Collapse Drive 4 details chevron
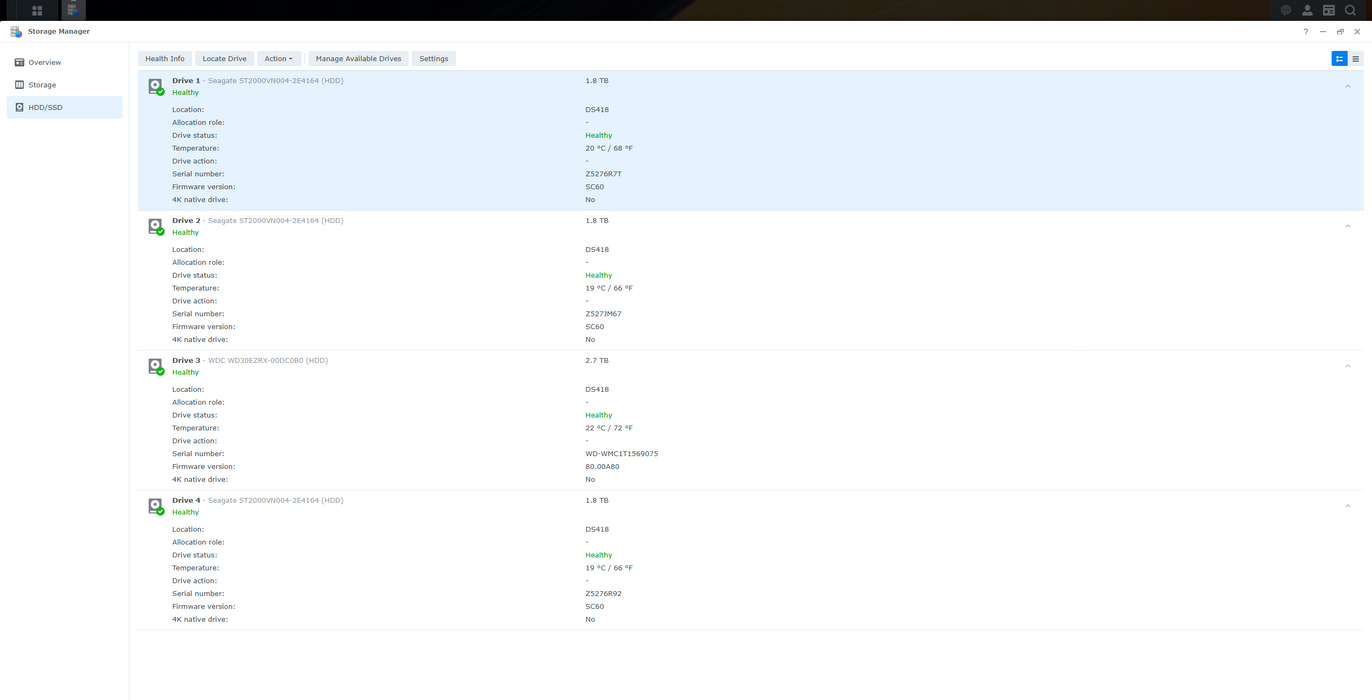The image size is (1372, 700). pos(1347,507)
